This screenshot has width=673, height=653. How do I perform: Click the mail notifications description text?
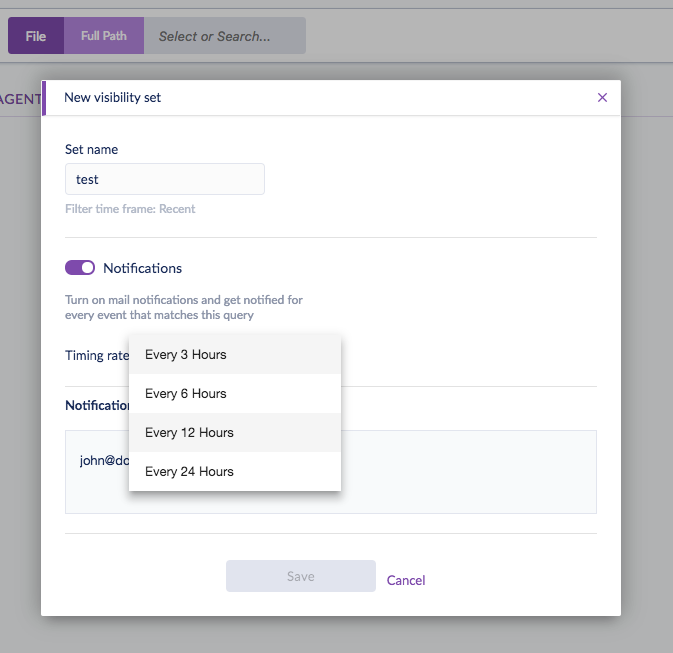tap(183, 307)
